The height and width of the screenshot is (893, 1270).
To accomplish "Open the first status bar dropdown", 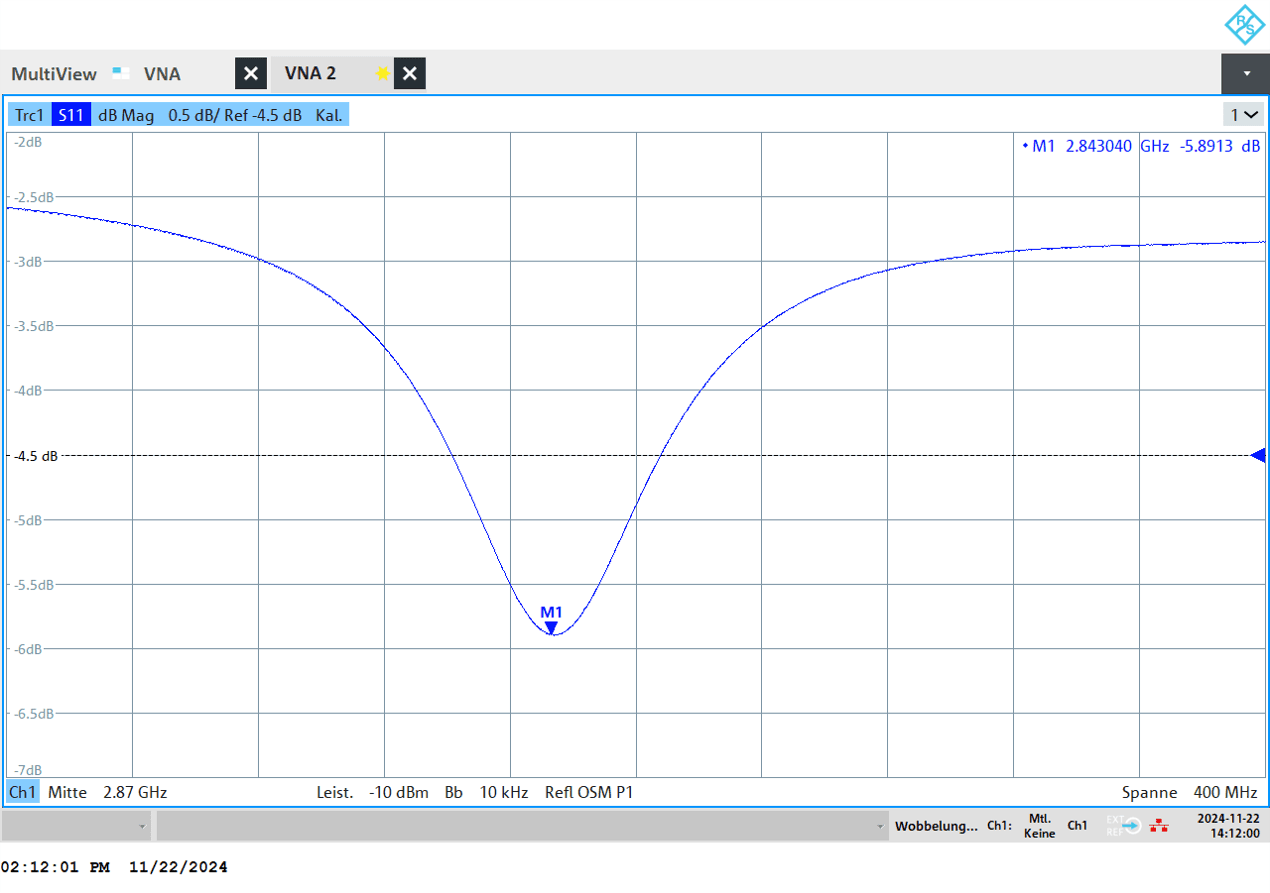I will point(78,826).
